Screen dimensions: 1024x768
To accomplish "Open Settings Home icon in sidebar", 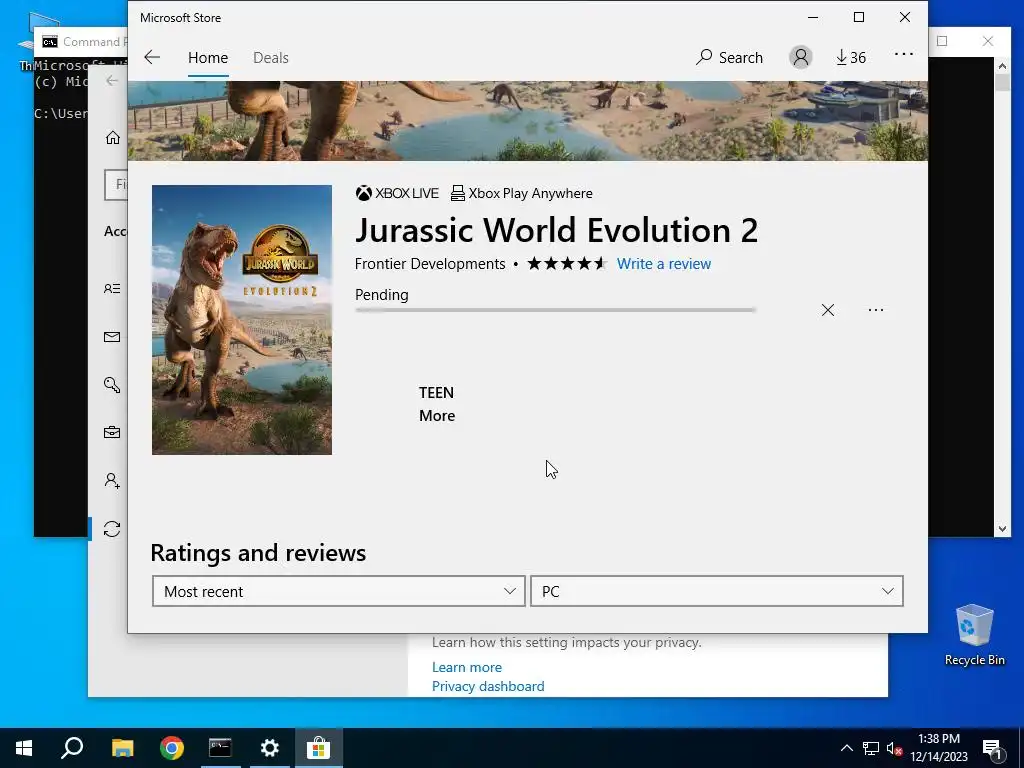I will 113,138.
